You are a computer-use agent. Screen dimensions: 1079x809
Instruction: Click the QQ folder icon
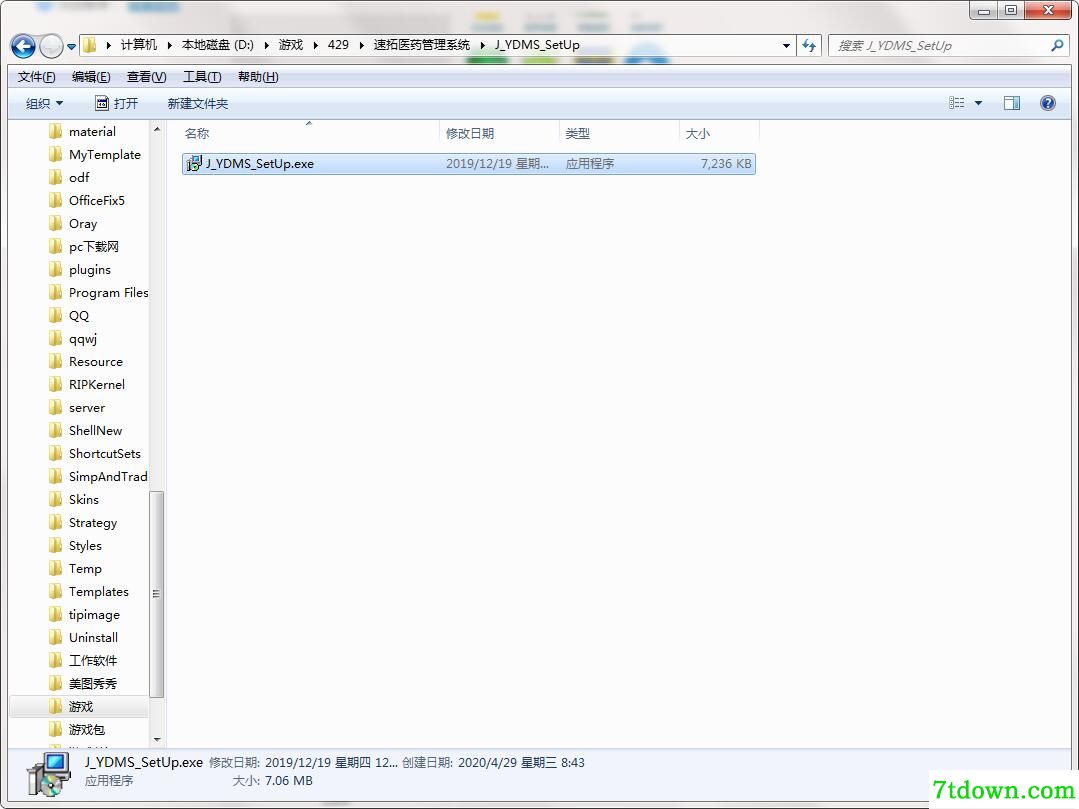click(x=56, y=316)
